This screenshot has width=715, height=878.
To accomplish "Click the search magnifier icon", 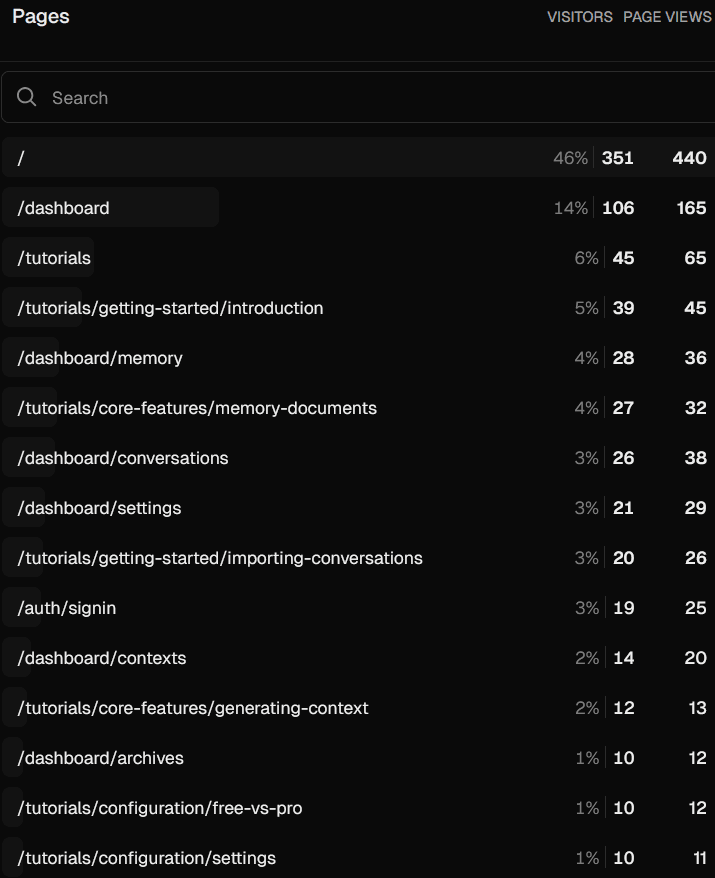I will [x=26, y=97].
